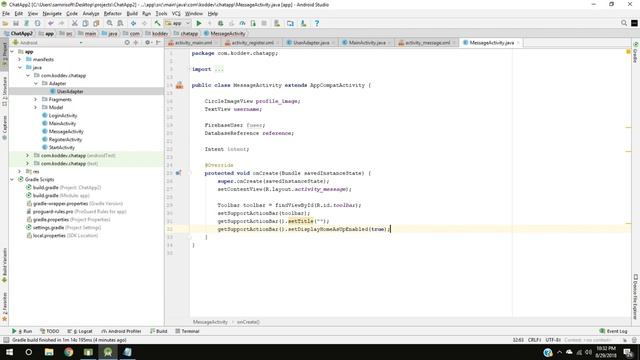
Task: Click the Open folder toolbar icon
Action: (5, 23)
